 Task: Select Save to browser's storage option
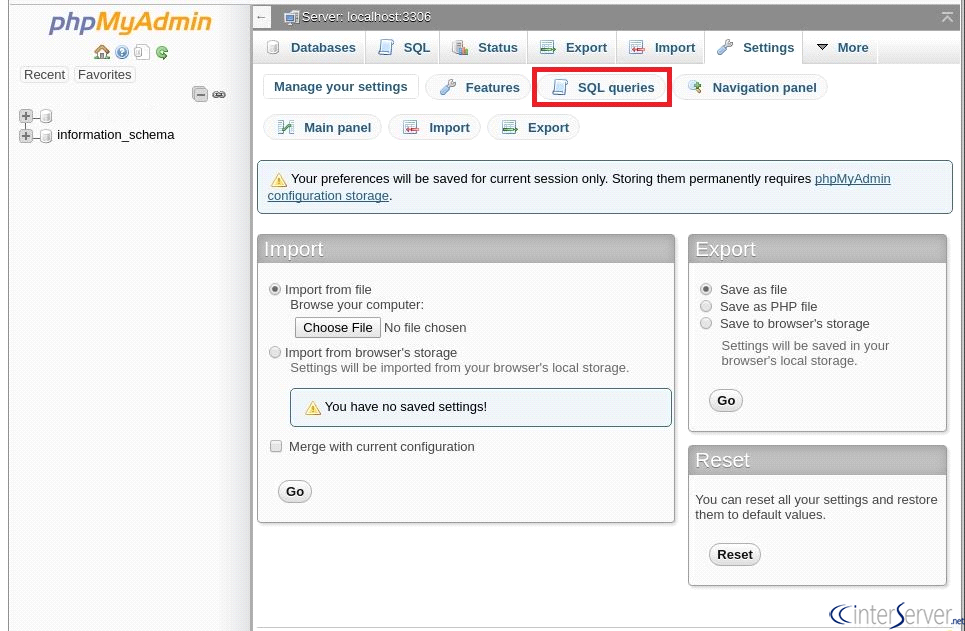[x=707, y=324]
